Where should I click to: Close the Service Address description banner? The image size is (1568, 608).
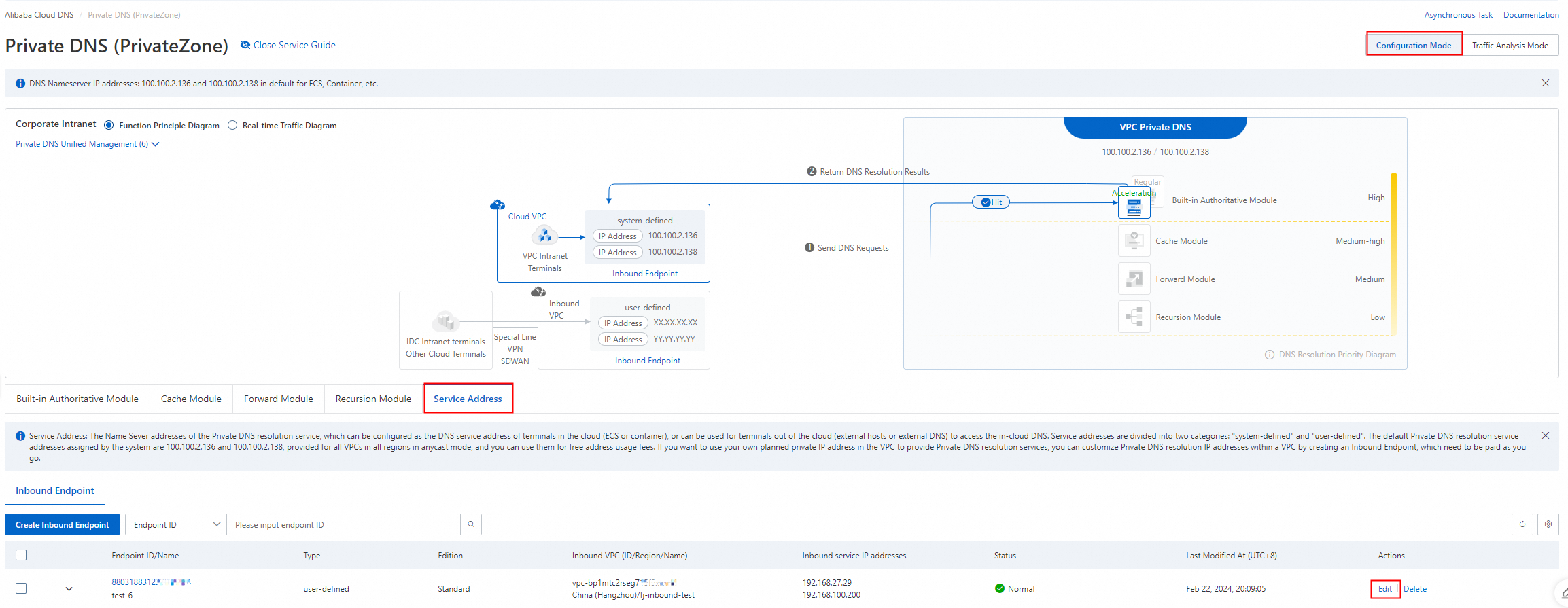click(x=1545, y=435)
